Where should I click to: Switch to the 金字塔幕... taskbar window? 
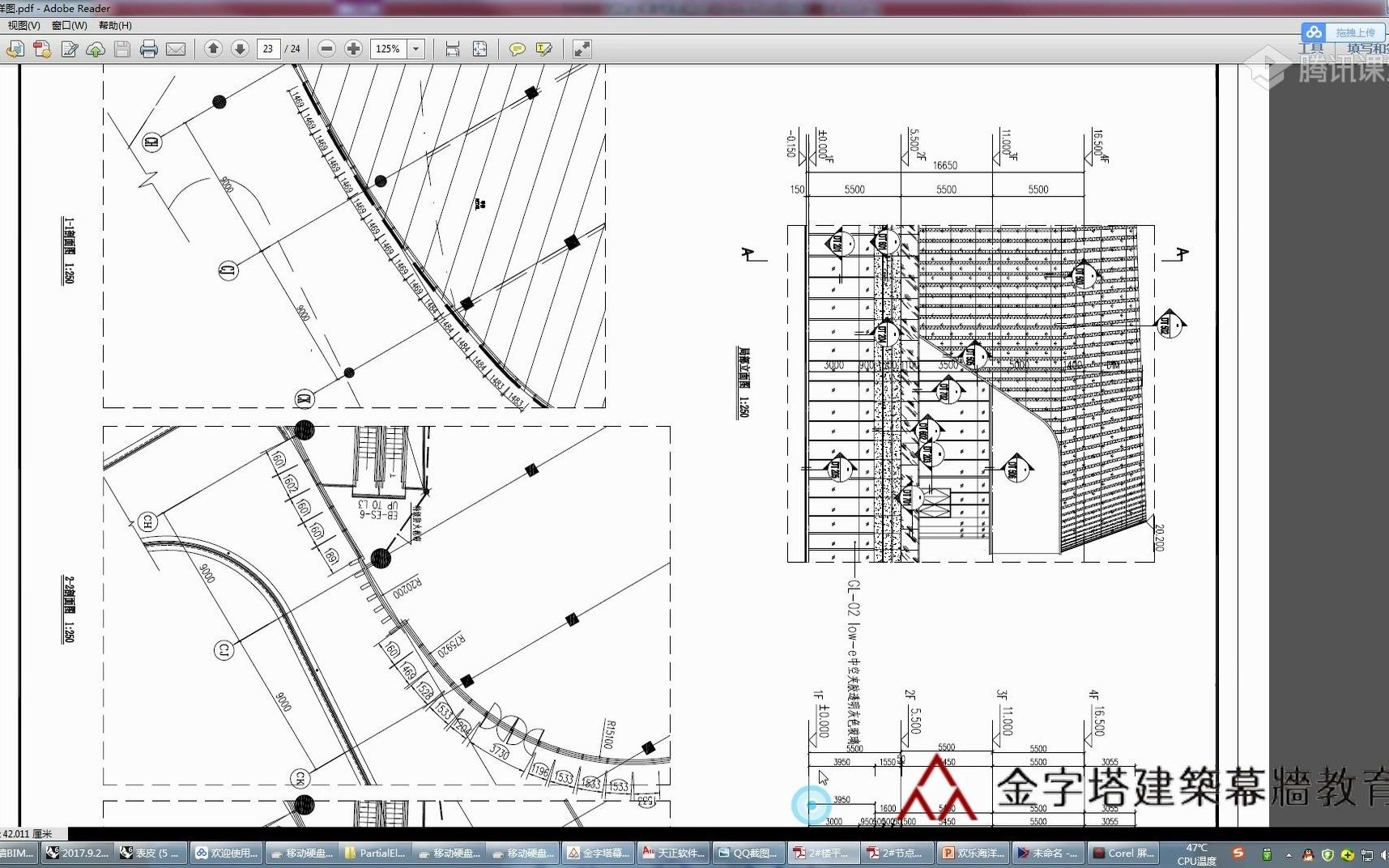click(598, 853)
